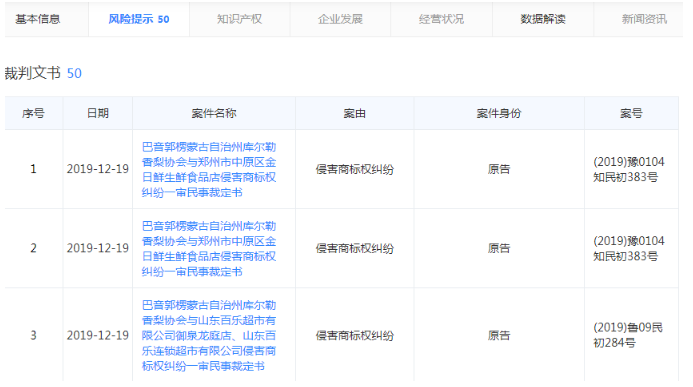Select date 2019-12-19 in row 3
This screenshot has height=387, width=693.
pyautogui.click(x=98, y=336)
